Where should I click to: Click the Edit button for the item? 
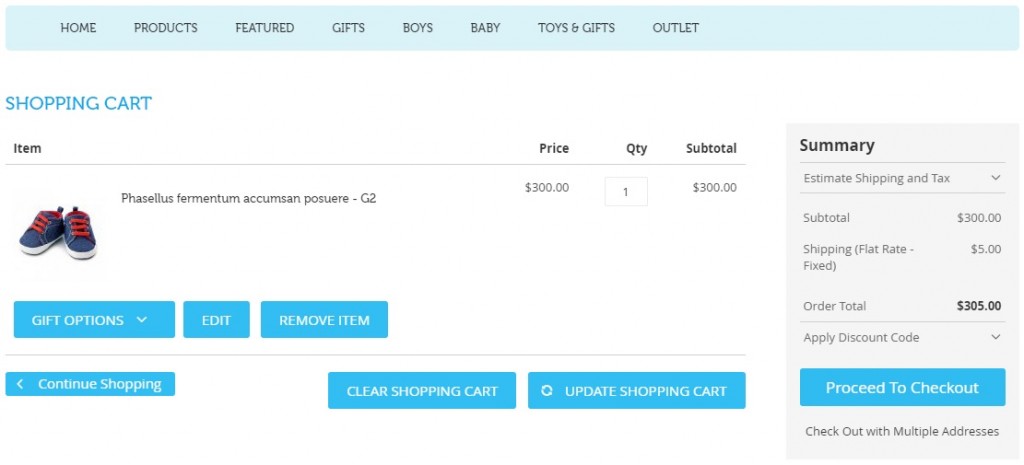coord(216,320)
